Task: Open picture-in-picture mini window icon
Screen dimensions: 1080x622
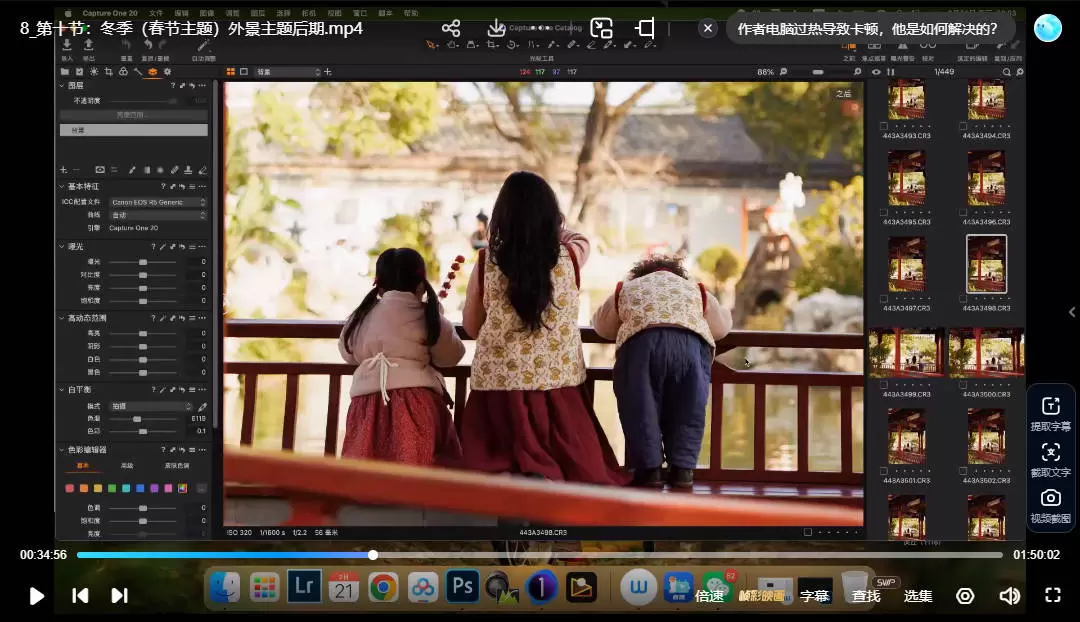Action: (x=601, y=28)
